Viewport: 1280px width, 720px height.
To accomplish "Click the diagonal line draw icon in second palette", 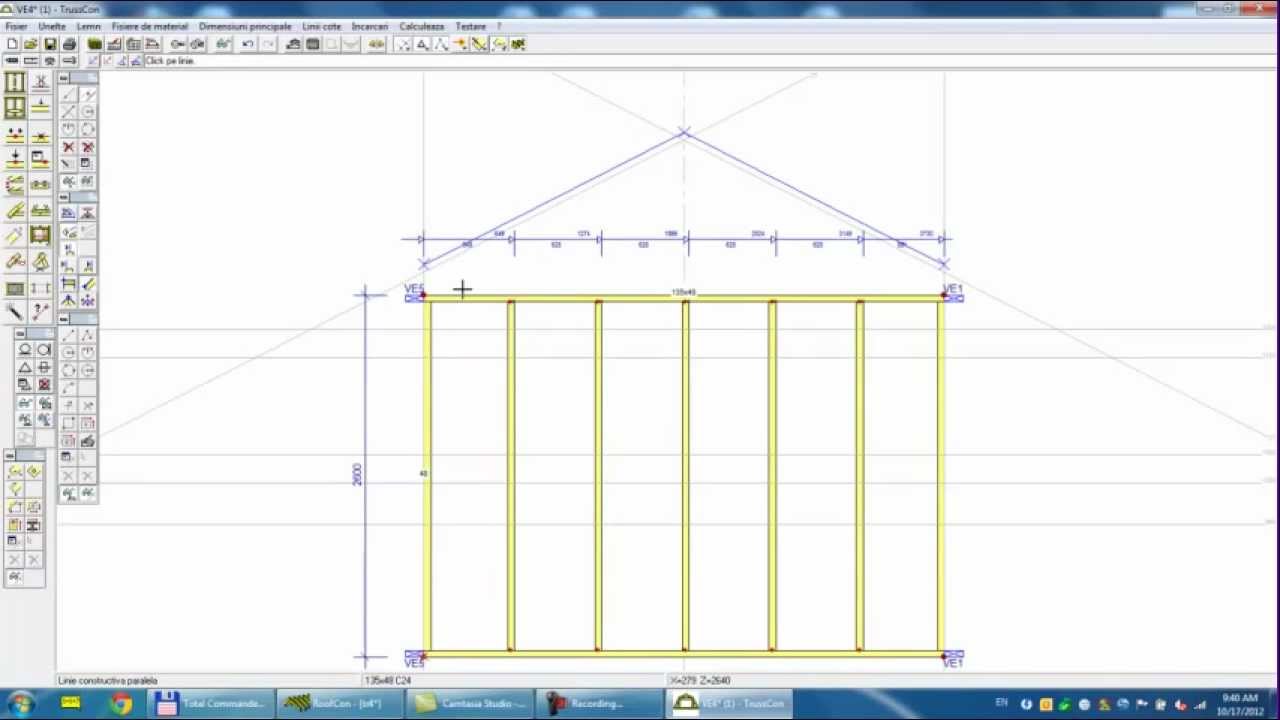I will pos(69,93).
